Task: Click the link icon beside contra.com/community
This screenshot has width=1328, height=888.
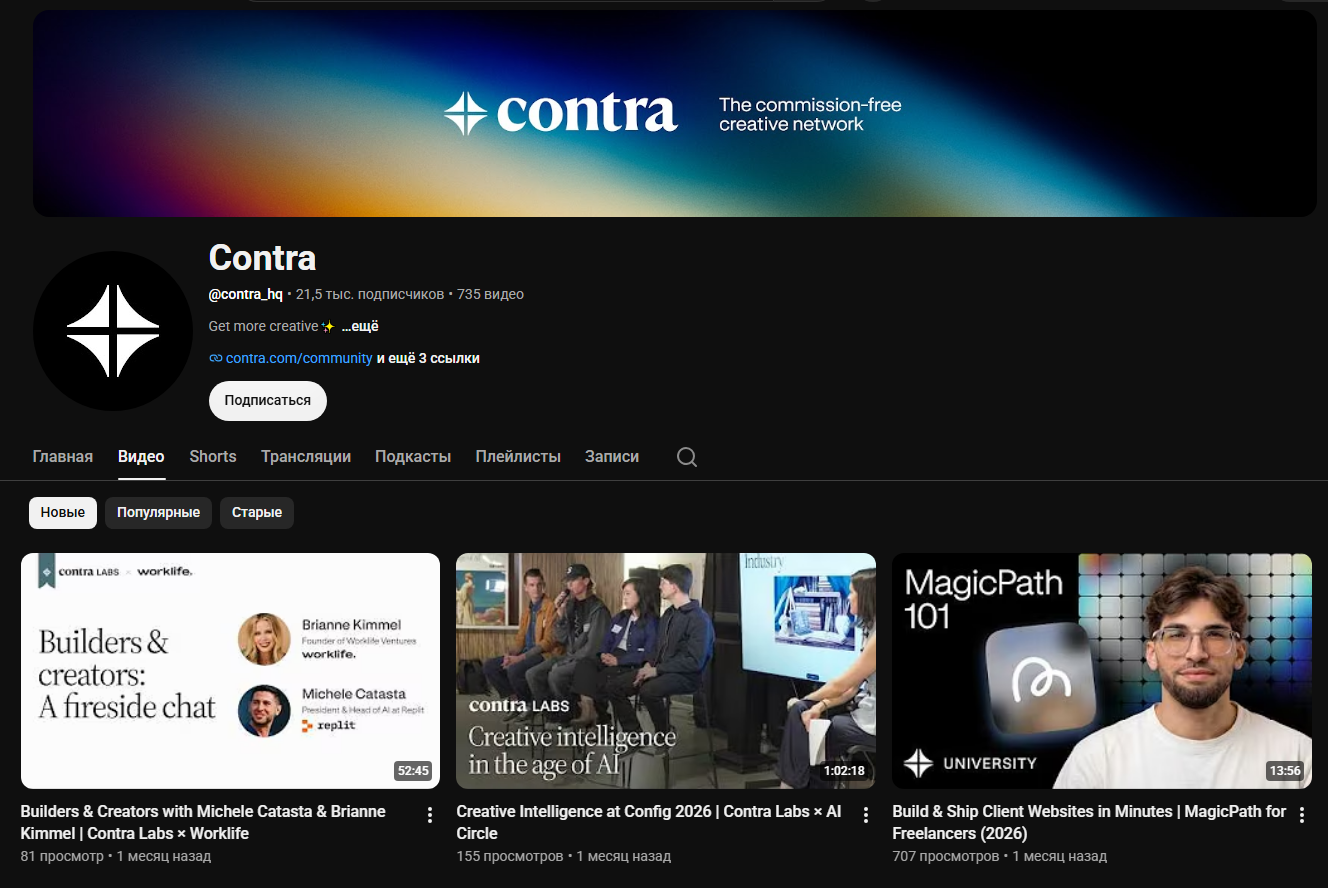Action: pos(215,358)
